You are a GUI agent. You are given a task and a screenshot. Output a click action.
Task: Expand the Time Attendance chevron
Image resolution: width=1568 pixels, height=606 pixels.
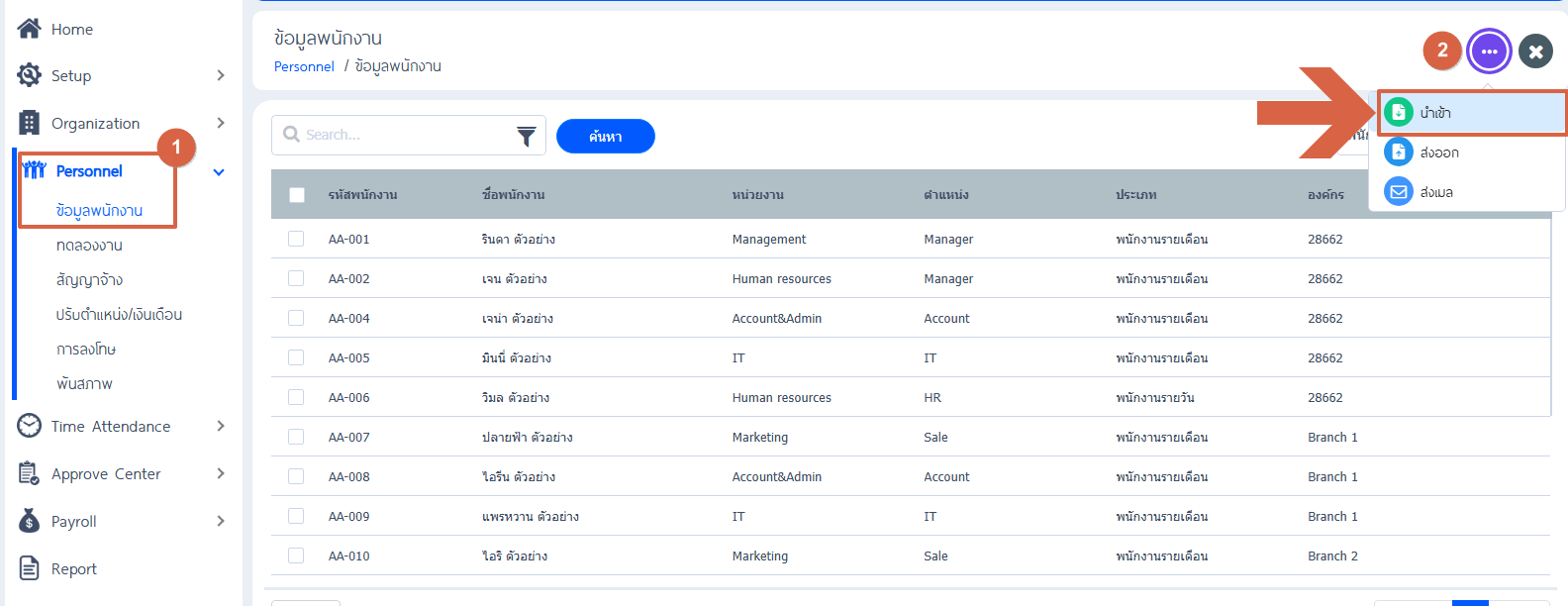point(220,426)
